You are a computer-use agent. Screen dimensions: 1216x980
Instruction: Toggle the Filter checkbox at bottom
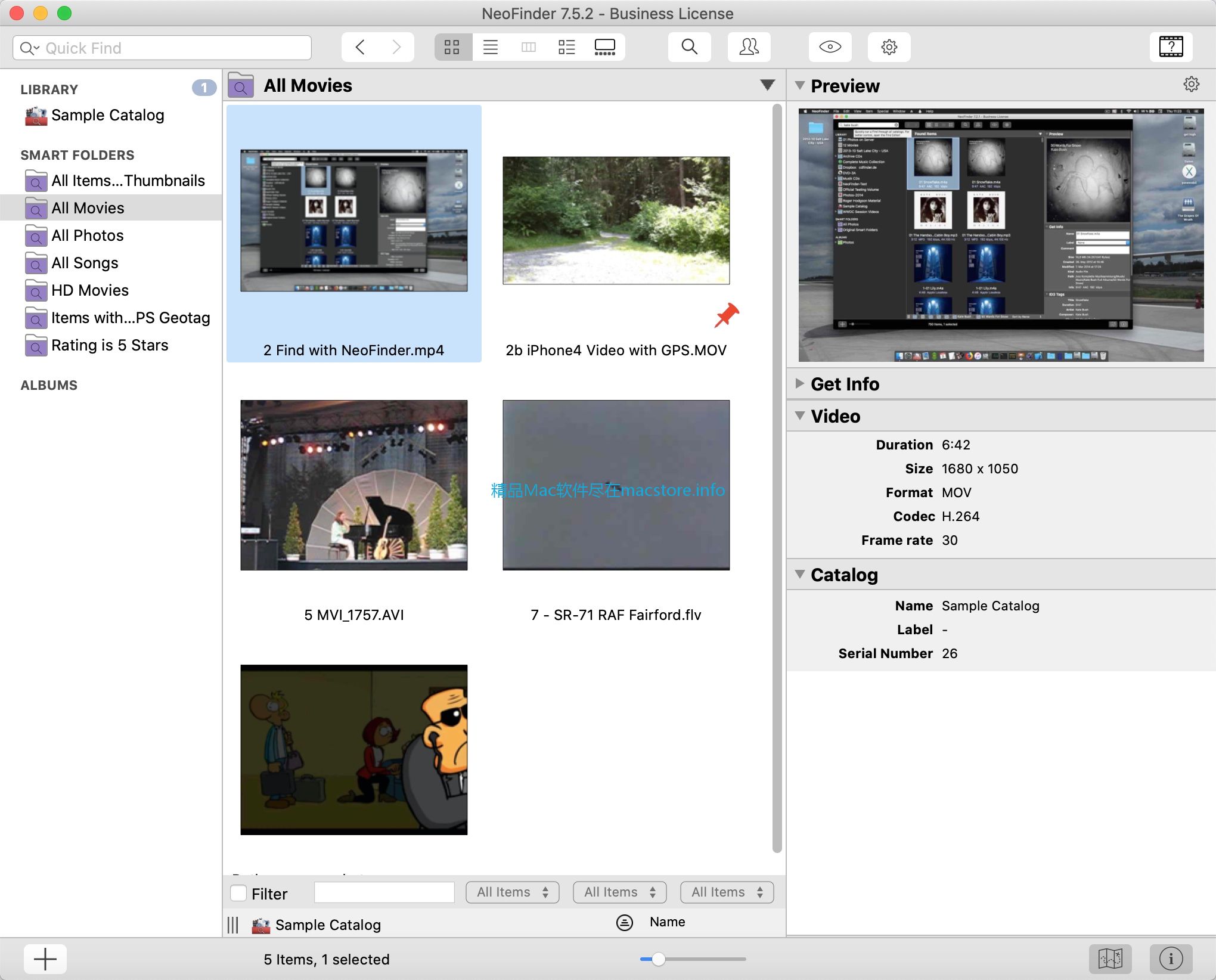[x=237, y=893]
